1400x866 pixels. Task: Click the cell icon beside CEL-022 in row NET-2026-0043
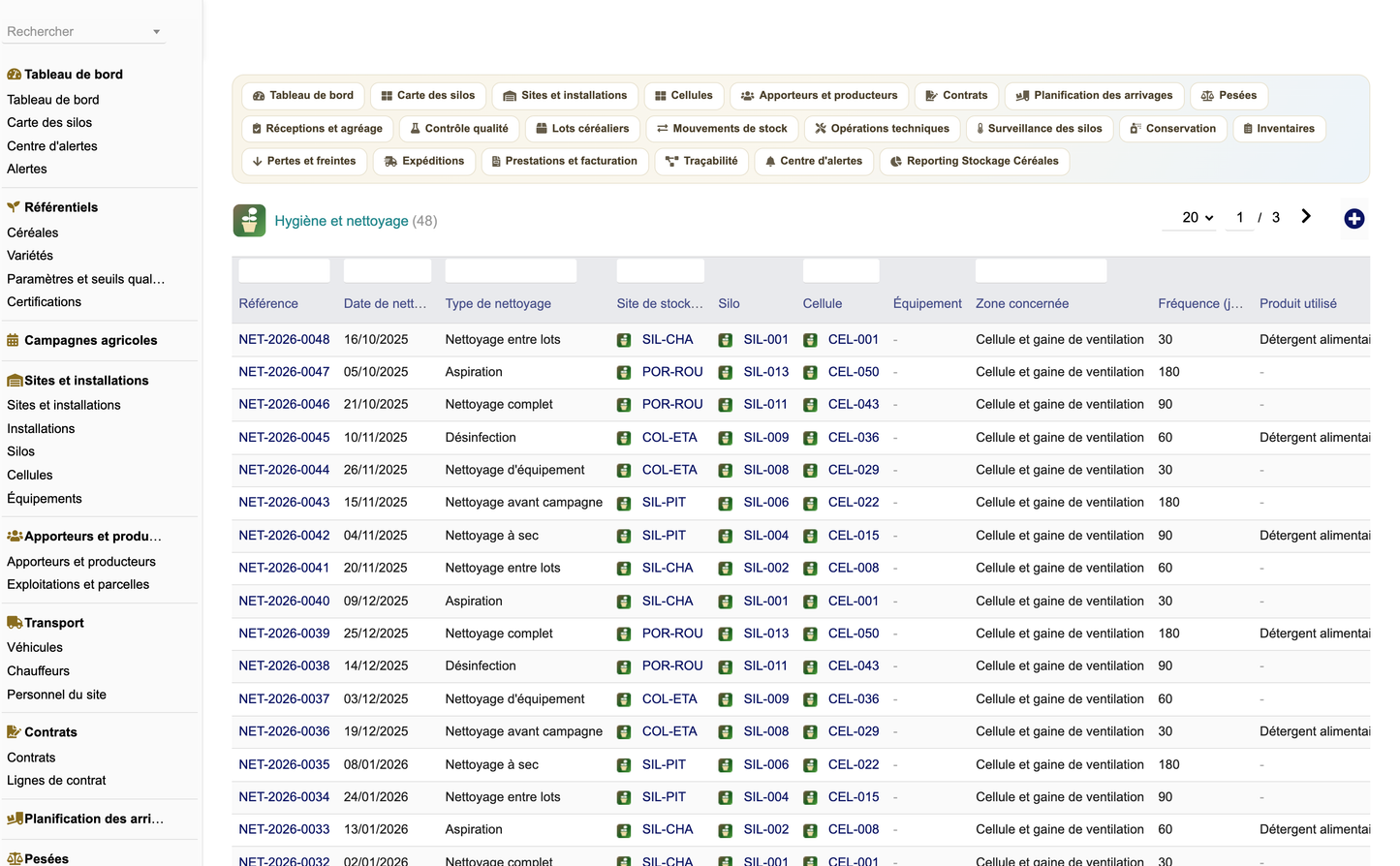(810, 503)
